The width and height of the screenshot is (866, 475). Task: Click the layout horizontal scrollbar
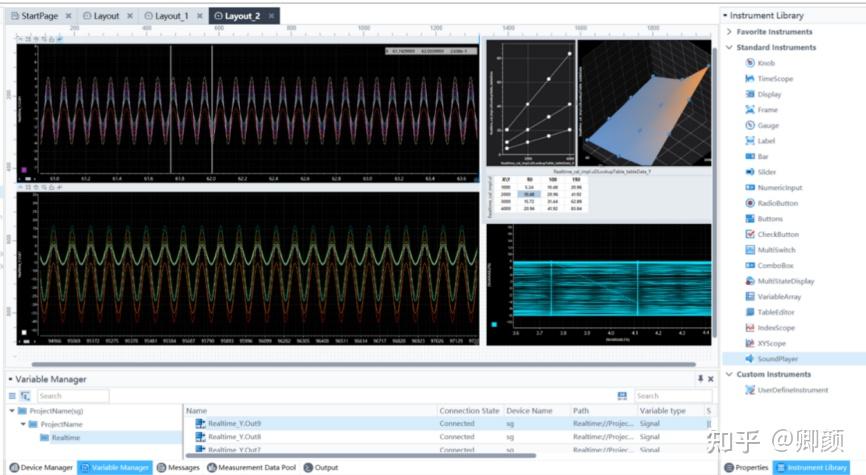pyautogui.click(x=363, y=364)
